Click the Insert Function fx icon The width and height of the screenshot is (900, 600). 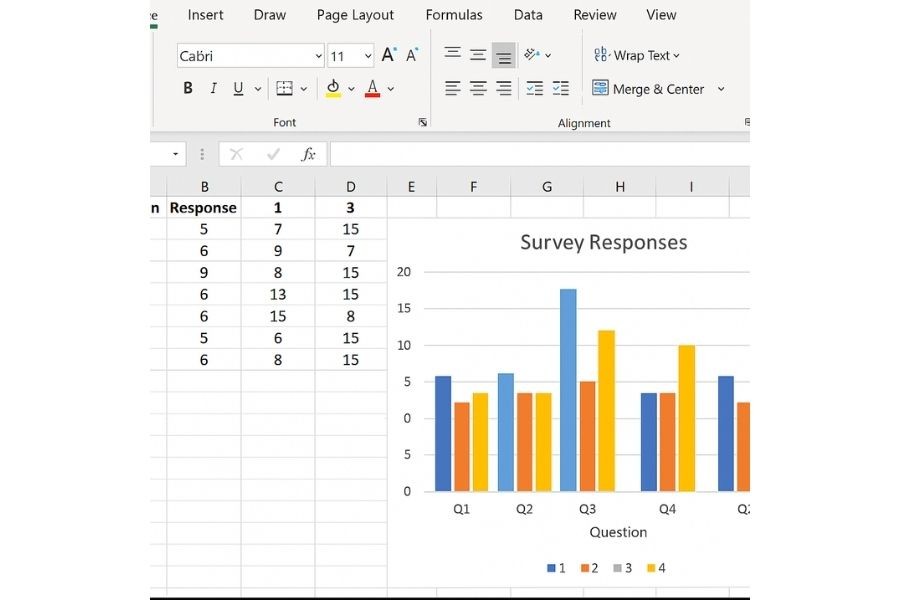tap(308, 154)
